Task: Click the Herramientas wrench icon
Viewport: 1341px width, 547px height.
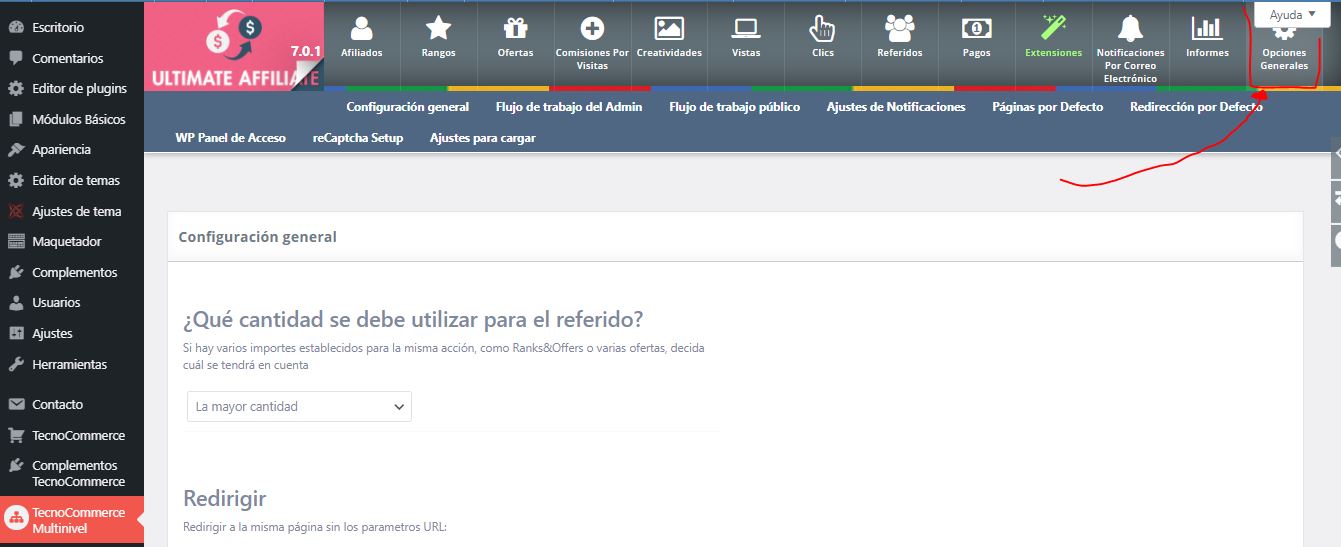Action: tap(16, 364)
